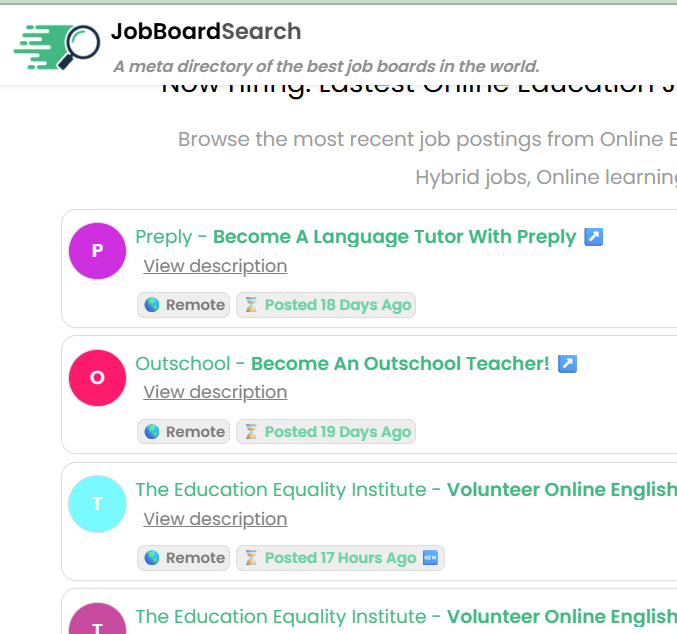The height and width of the screenshot is (634, 677).
Task: Click external link arrow icon after Outschool title
Action: [x=567, y=364]
